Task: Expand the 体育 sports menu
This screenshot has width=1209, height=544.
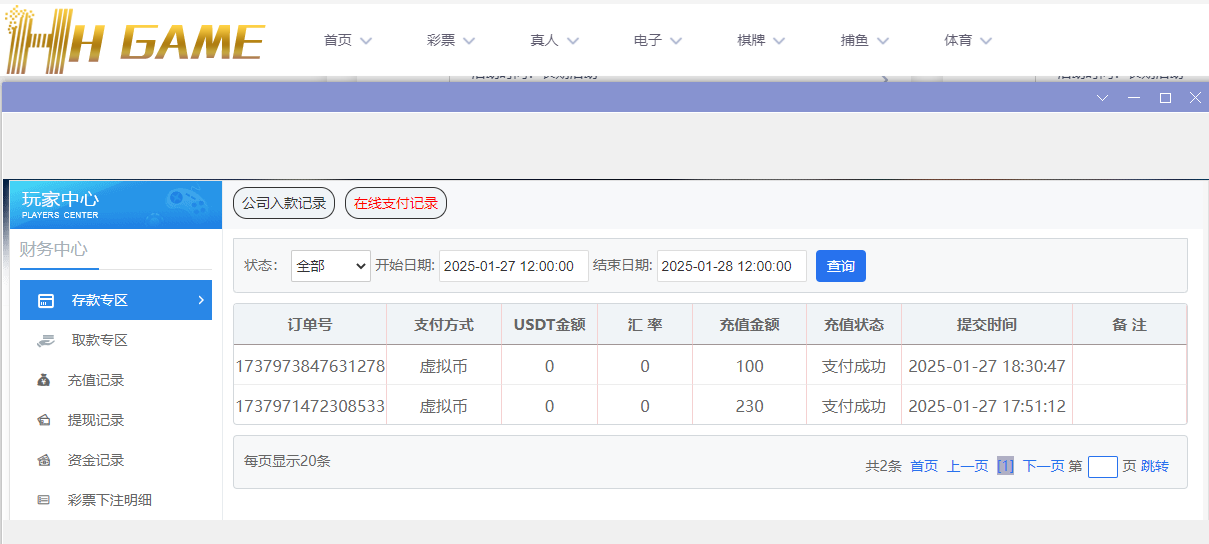Action: coord(968,41)
